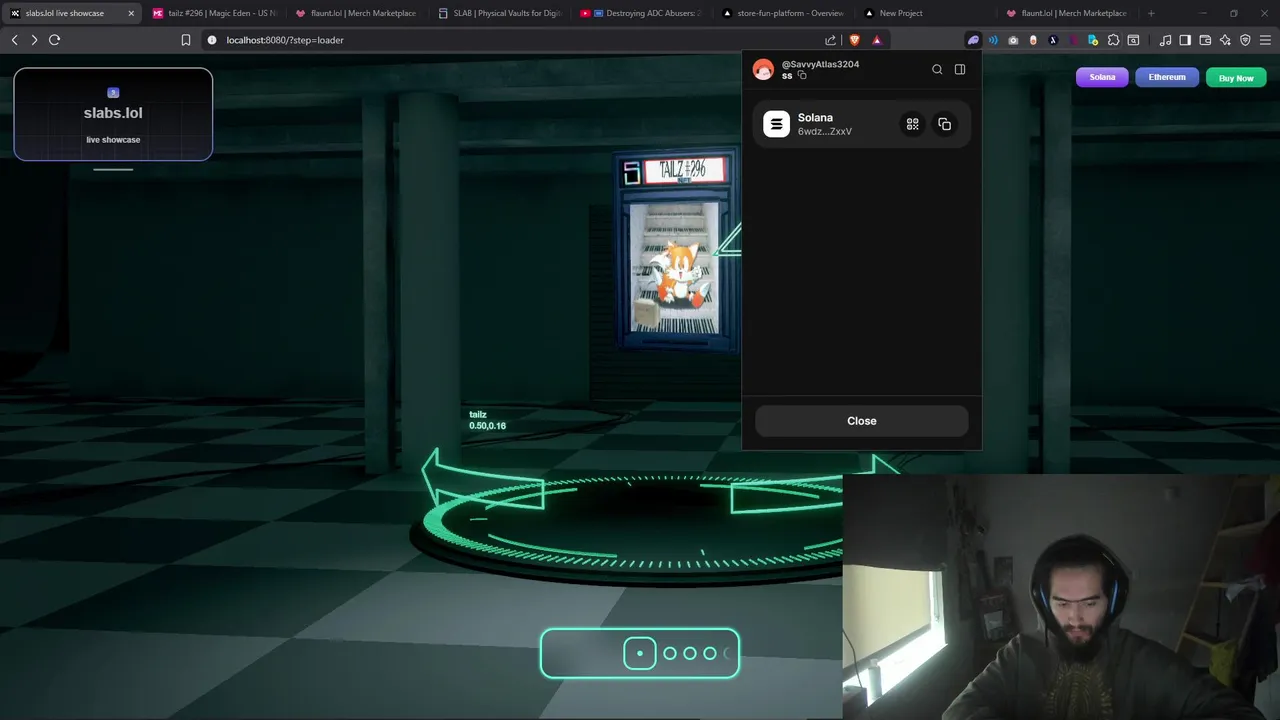
Task: Bookmark this page with the bookmark icon
Action: 185,40
